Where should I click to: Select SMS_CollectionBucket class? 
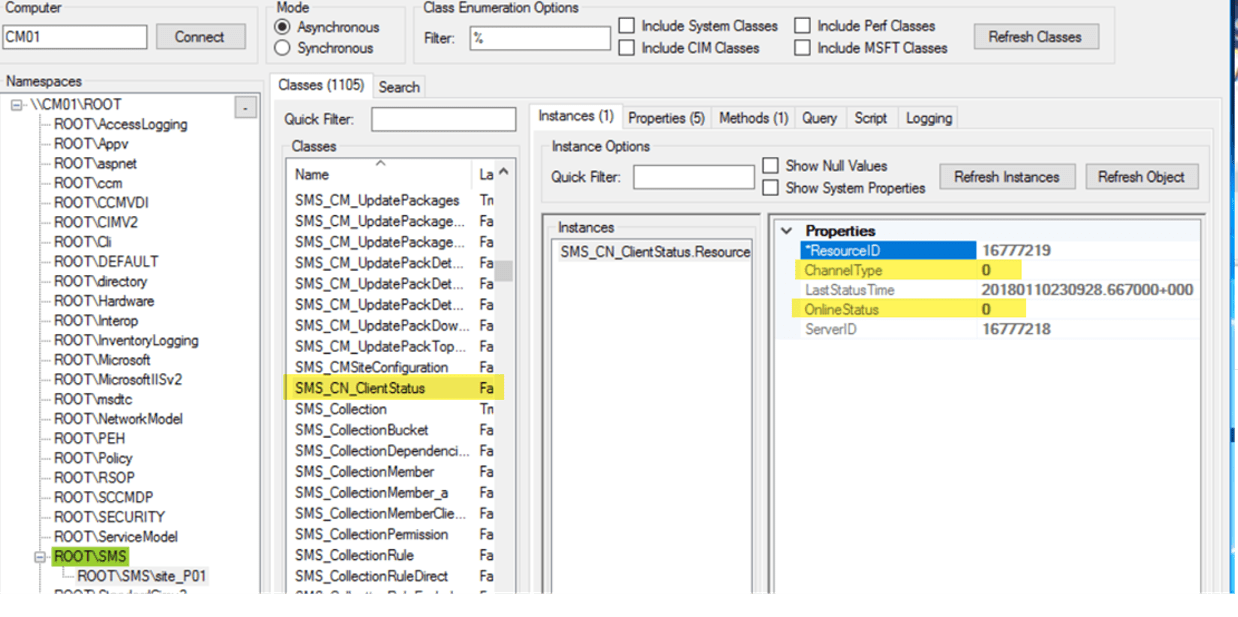pyautogui.click(x=362, y=430)
